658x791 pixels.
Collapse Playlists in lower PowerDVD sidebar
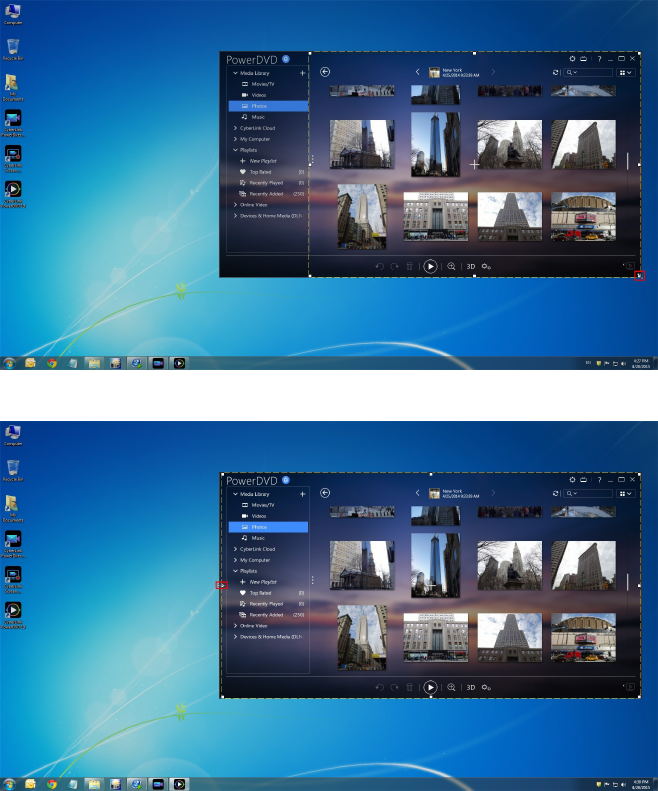[235, 571]
